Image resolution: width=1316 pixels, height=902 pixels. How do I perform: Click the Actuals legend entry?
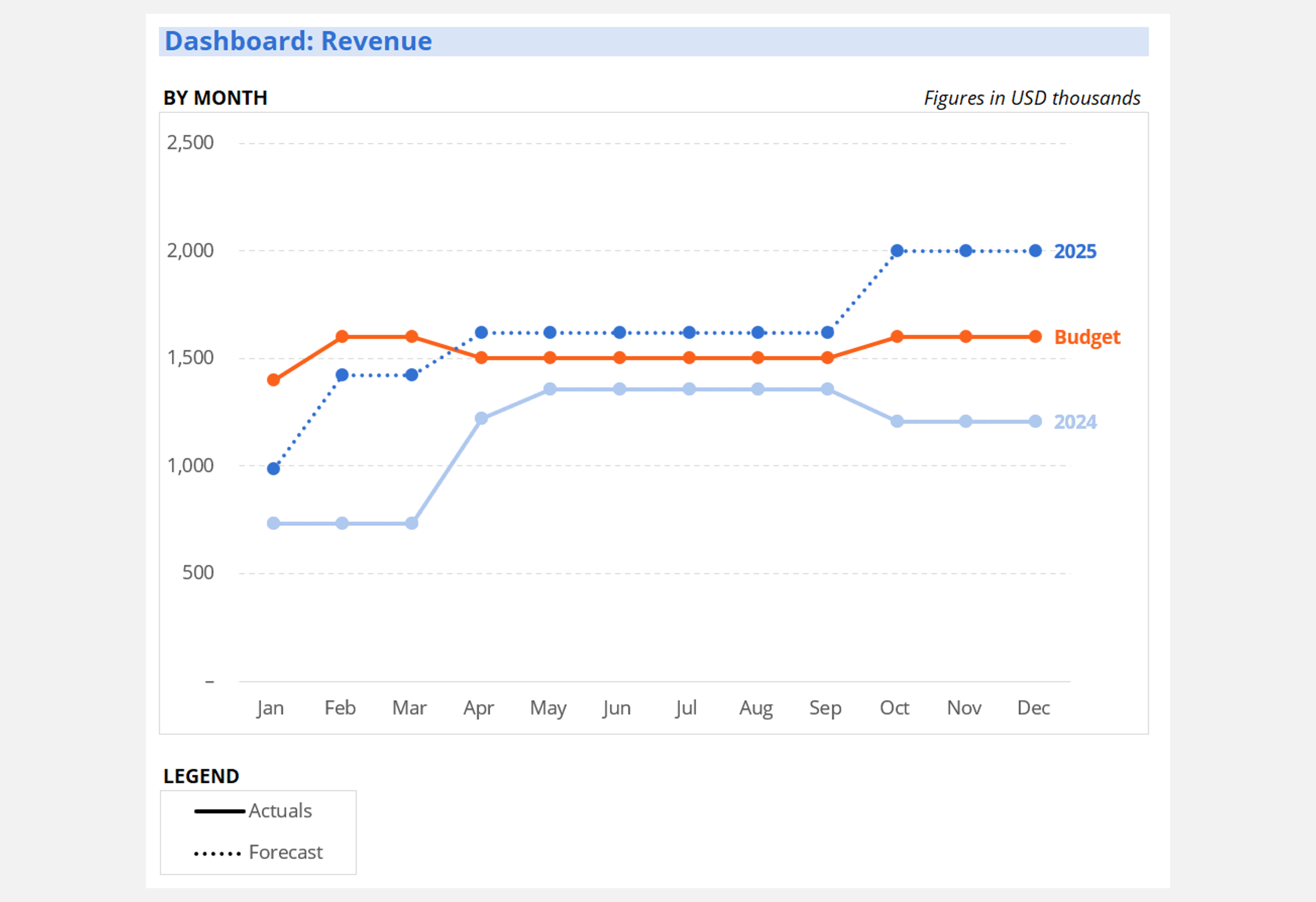[x=280, y=811]
